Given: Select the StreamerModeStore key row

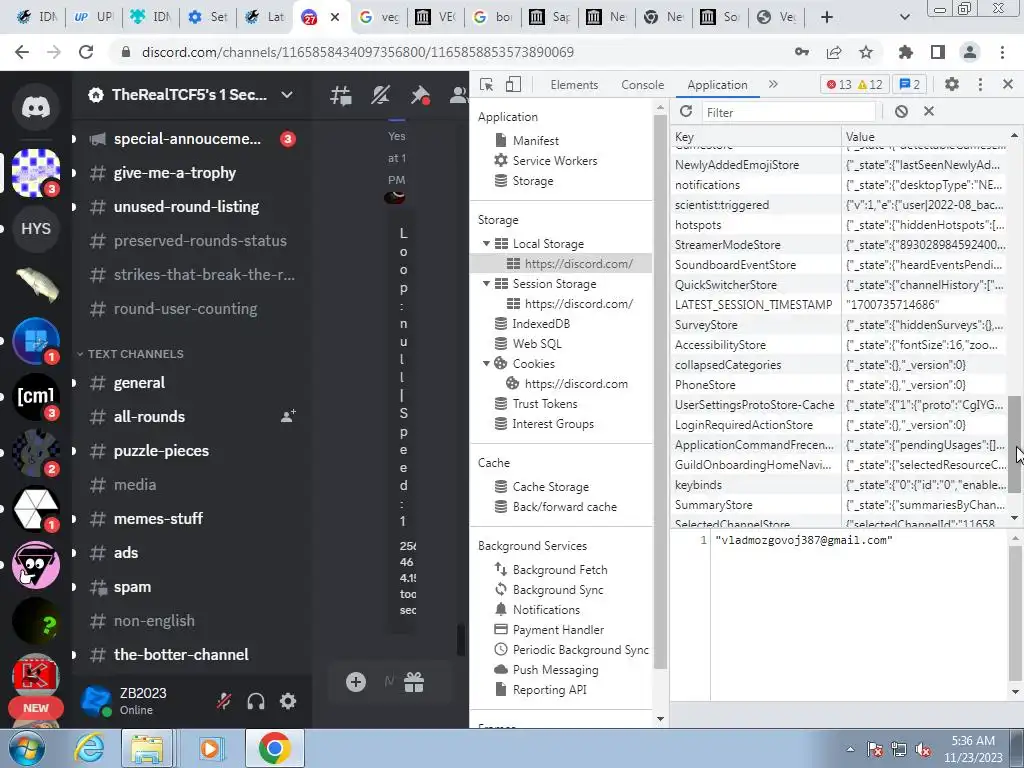Looking at the screenshot, I should pos(838,245).
